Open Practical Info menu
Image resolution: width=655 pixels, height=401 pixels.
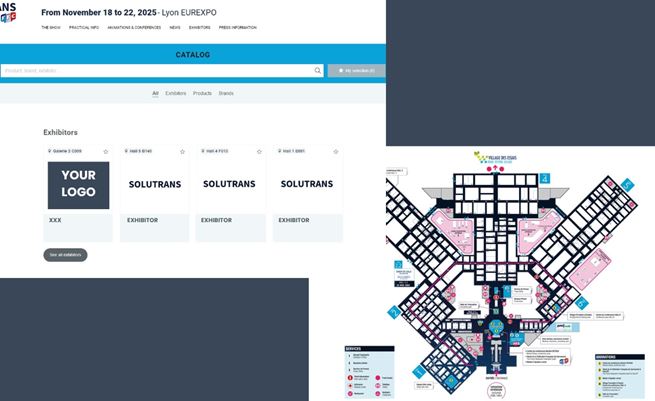click(x=84, y=28)
